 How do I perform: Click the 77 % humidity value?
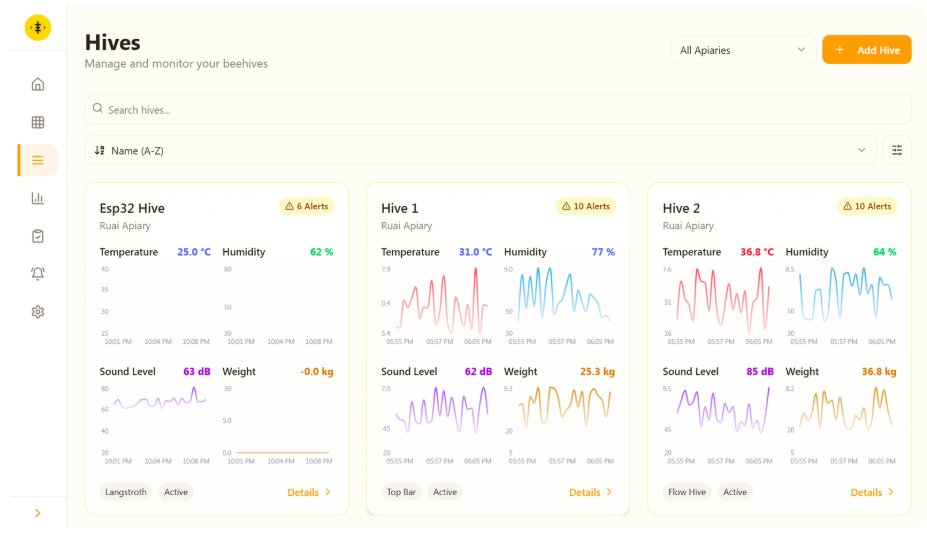[x=603, y=252]
